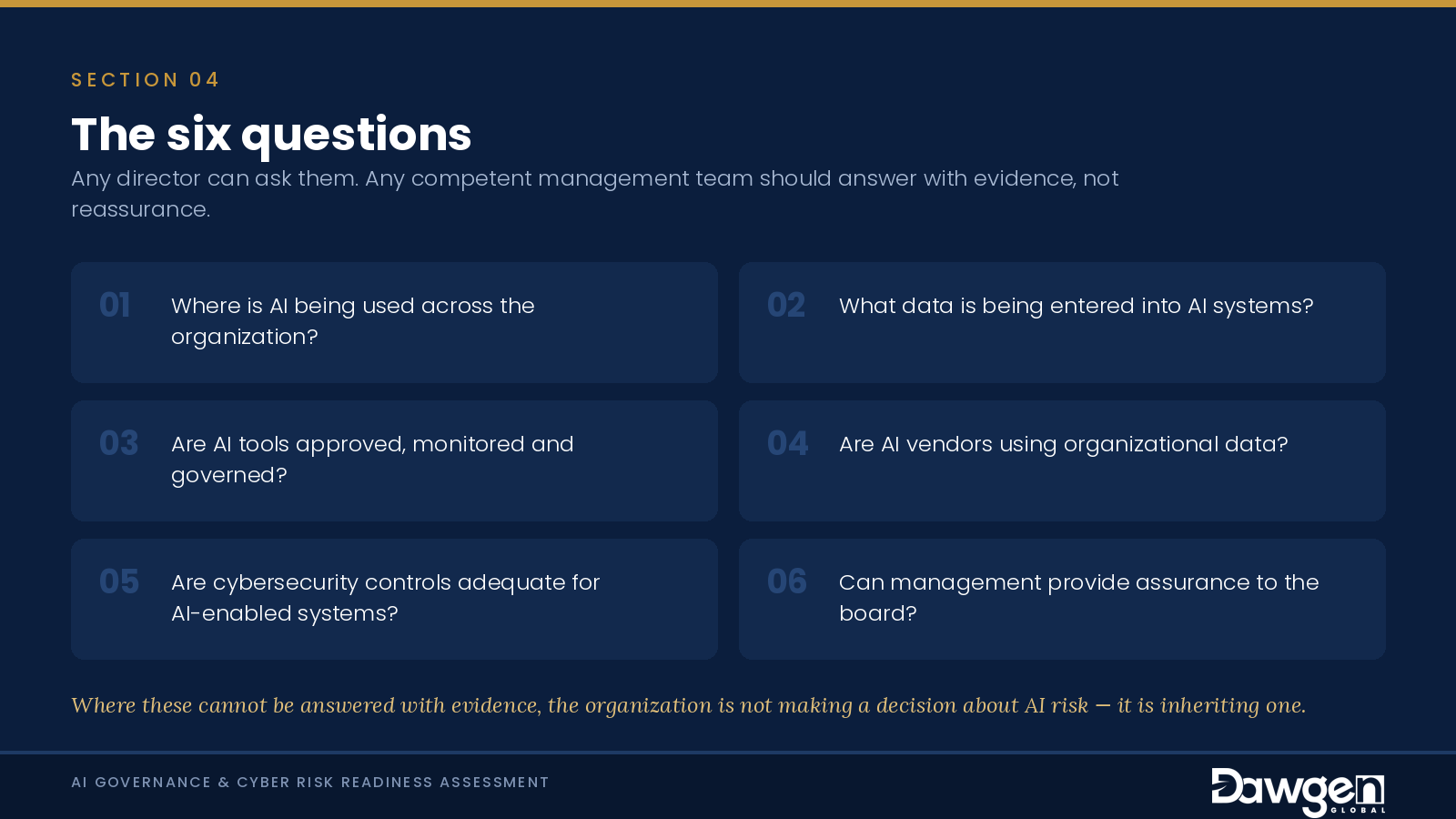
Task: Click the footer divider line
Action: tap(728, 753)
